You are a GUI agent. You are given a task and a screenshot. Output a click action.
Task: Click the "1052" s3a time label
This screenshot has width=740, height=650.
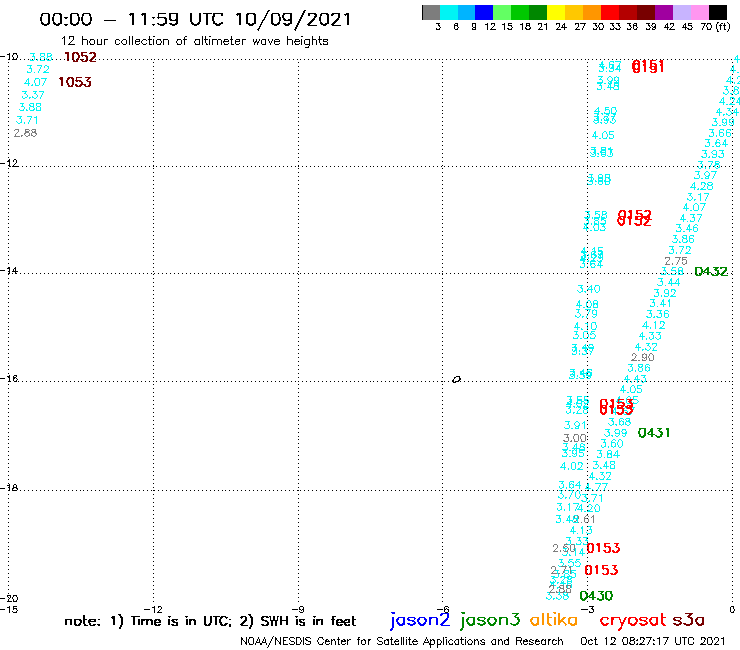80,57
